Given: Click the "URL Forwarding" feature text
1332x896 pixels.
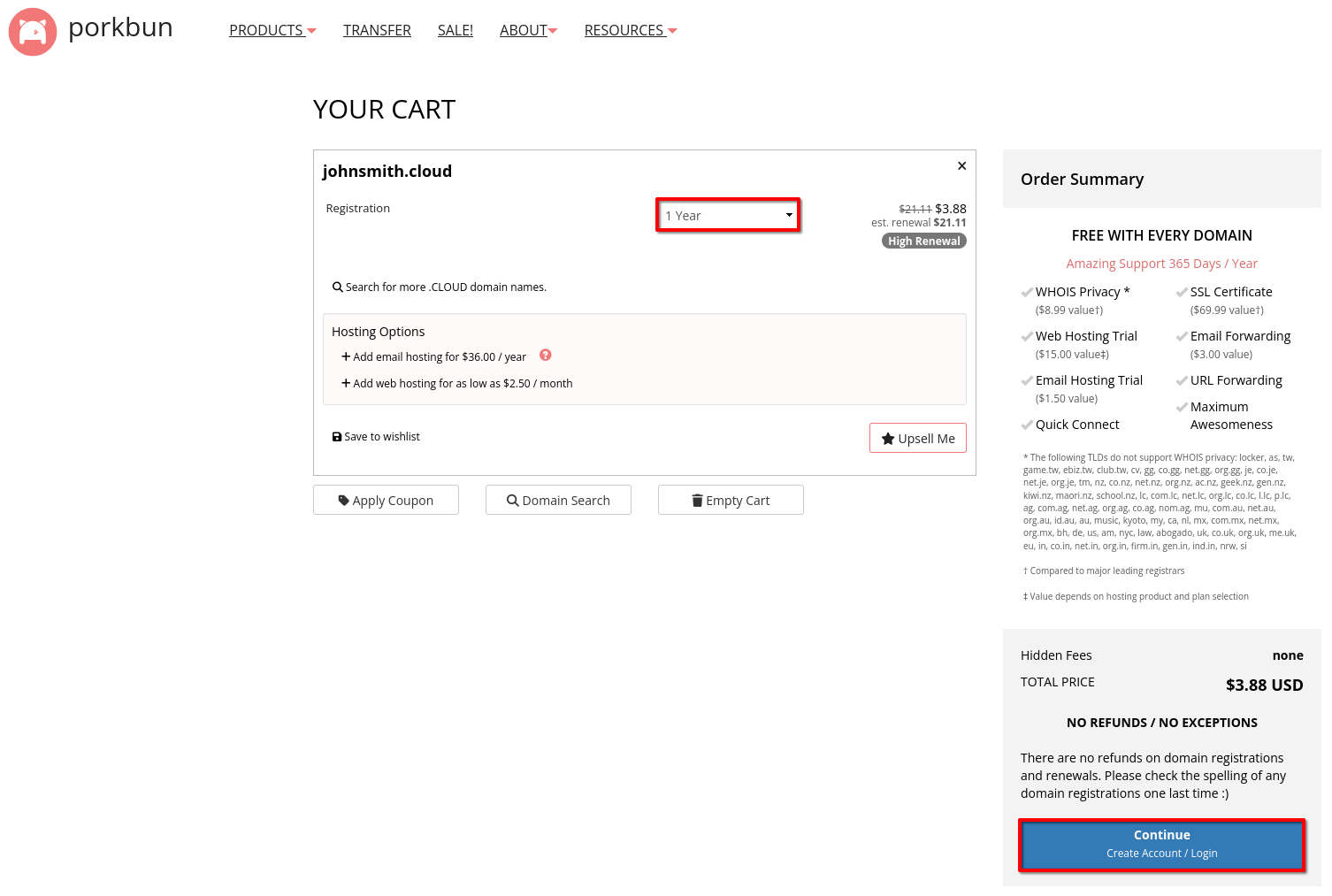Looking at the screenshot, I should pyautogui.click(x=1236, y=380).
